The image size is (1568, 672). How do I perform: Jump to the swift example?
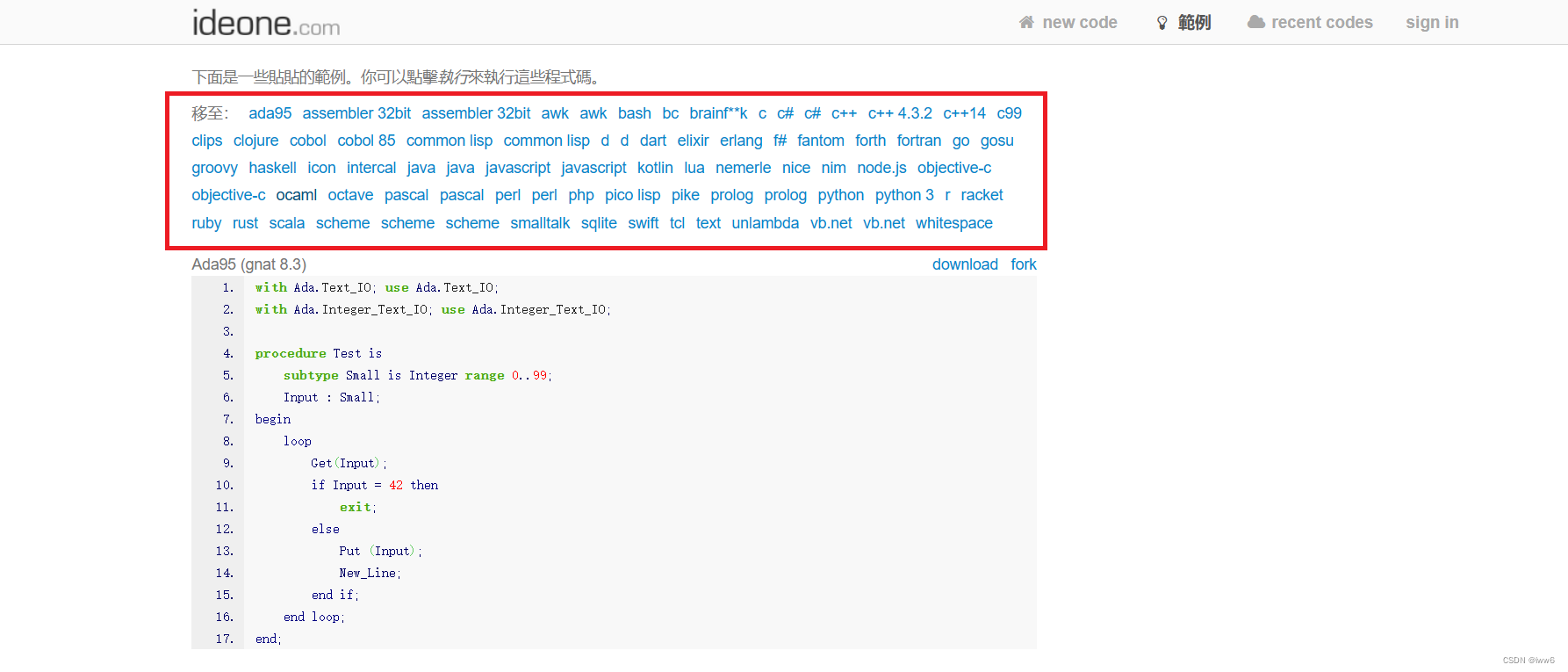point(643,223)
